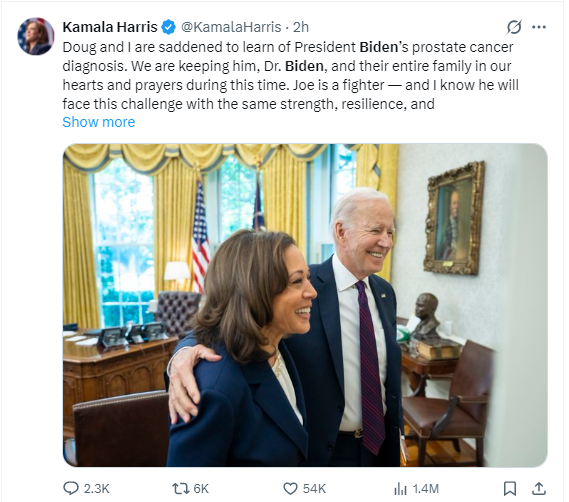This screenshot has width=569, height=502.
Task: Expand tweet text with Show more
Action: pyautogui.click(x=99, y=122)
